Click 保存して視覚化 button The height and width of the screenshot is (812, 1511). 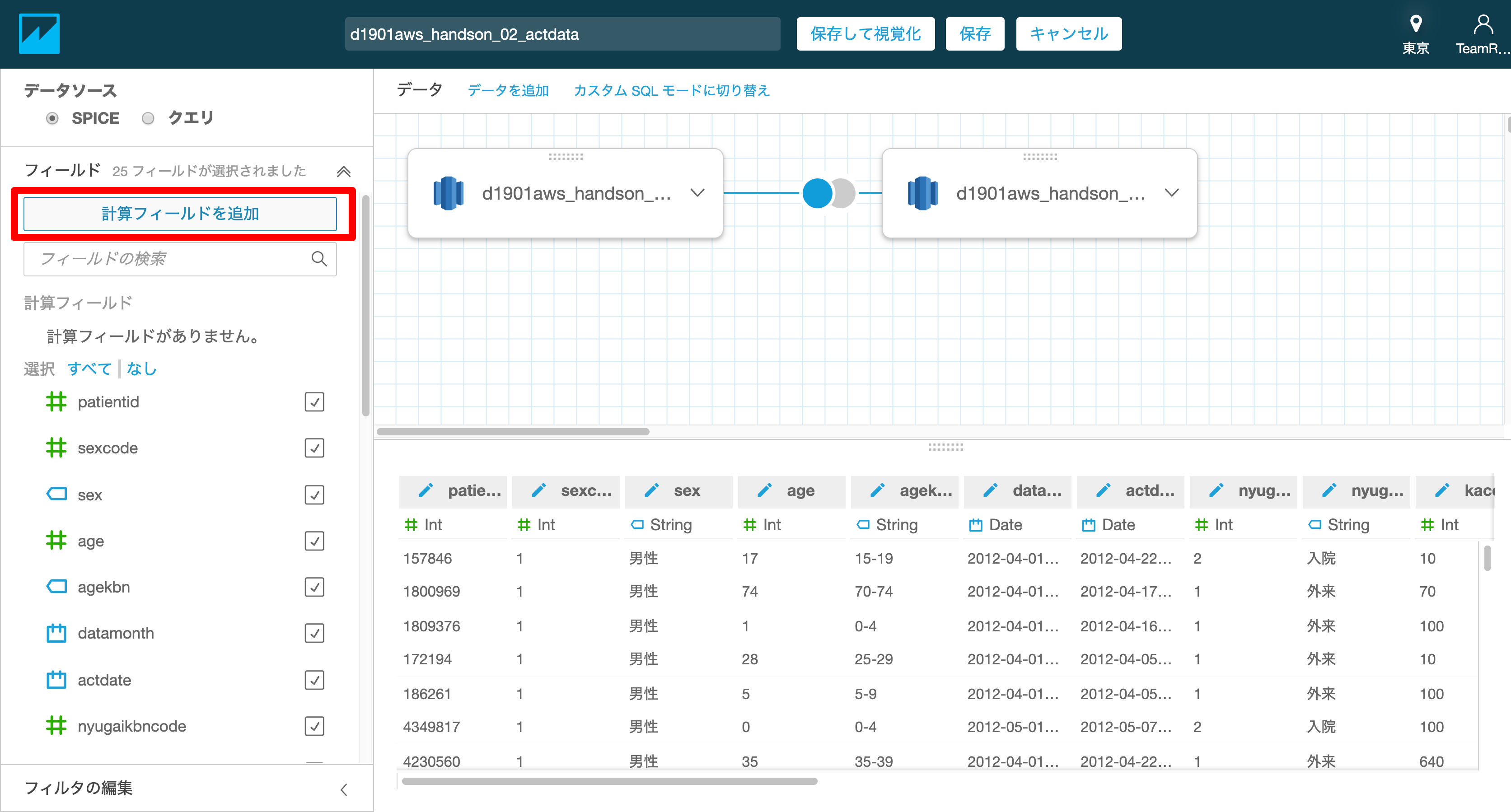click(865, 34)
